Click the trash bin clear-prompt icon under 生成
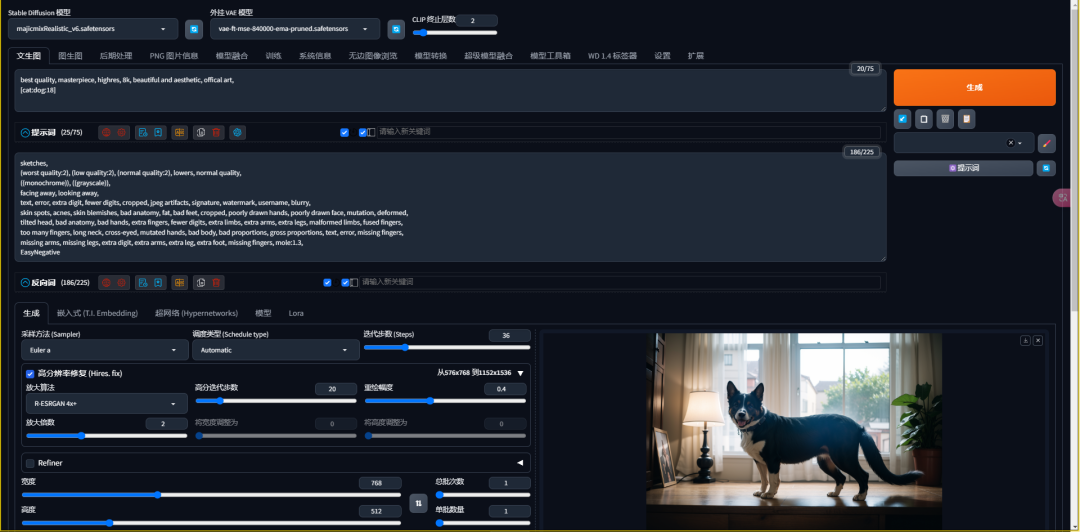Viewport: 1080px width, 532px height. (x=945, y=119)
